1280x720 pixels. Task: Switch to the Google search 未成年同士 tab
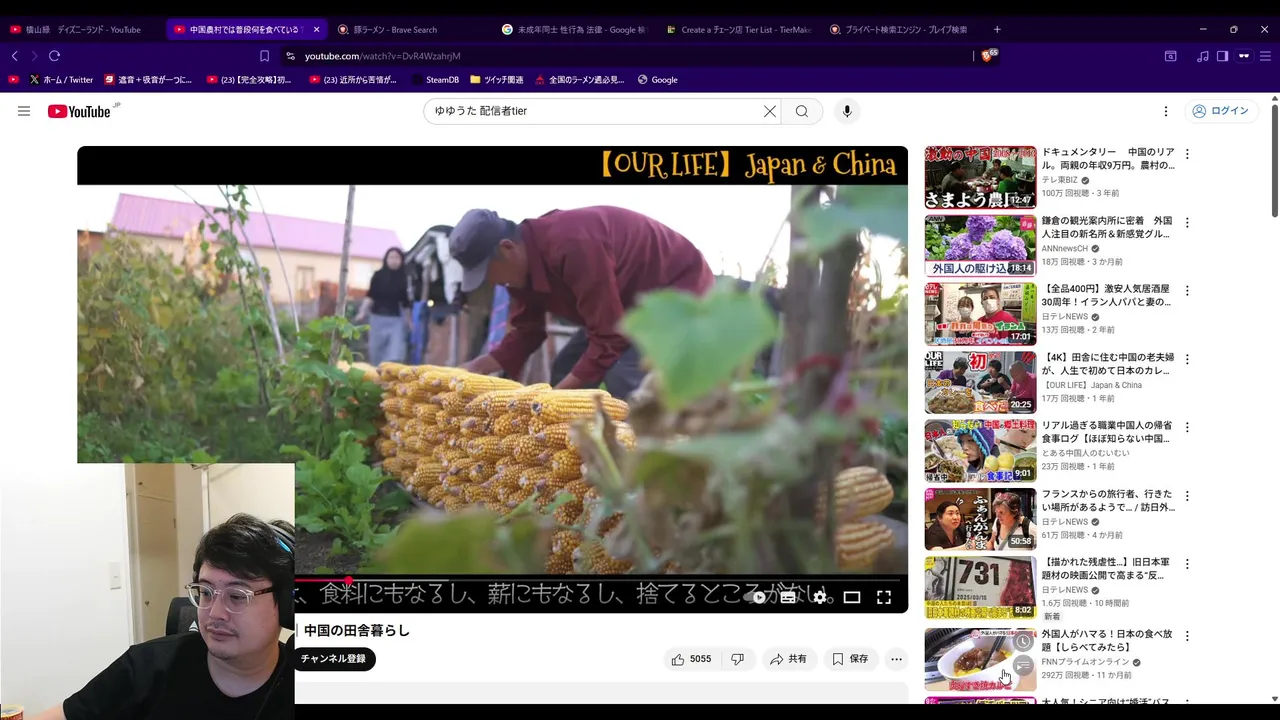click(x=573, y=30)
